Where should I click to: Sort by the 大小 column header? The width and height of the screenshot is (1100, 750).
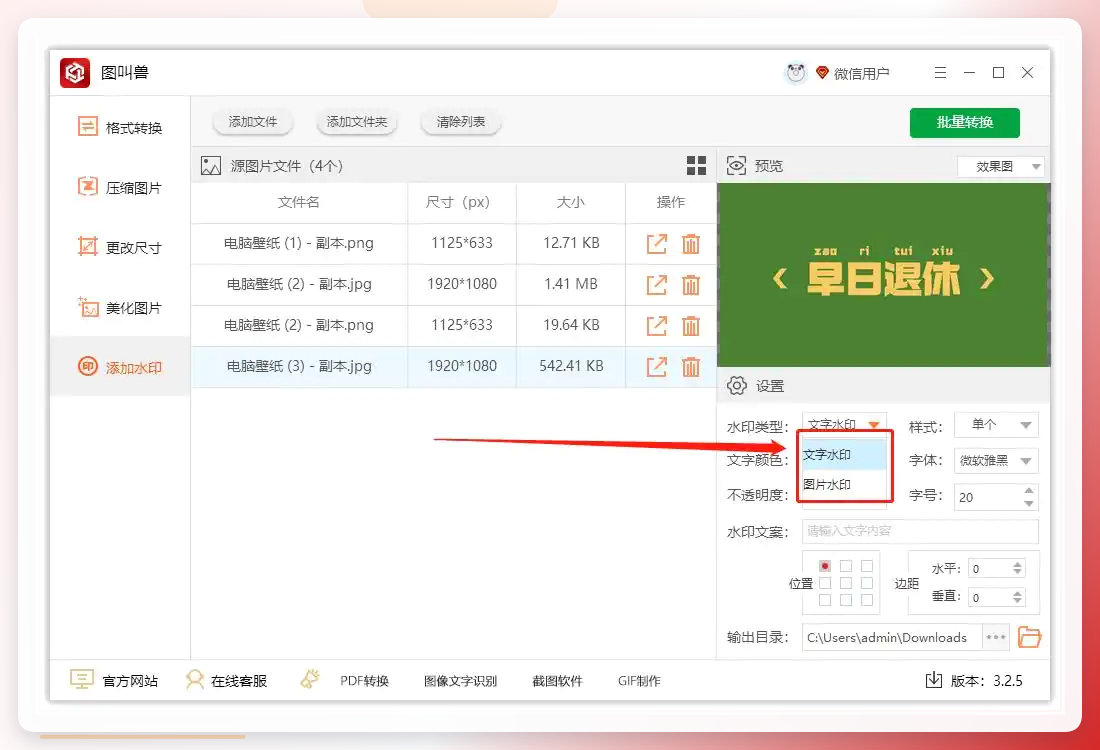pyautogui.click(x=570, y=202)
